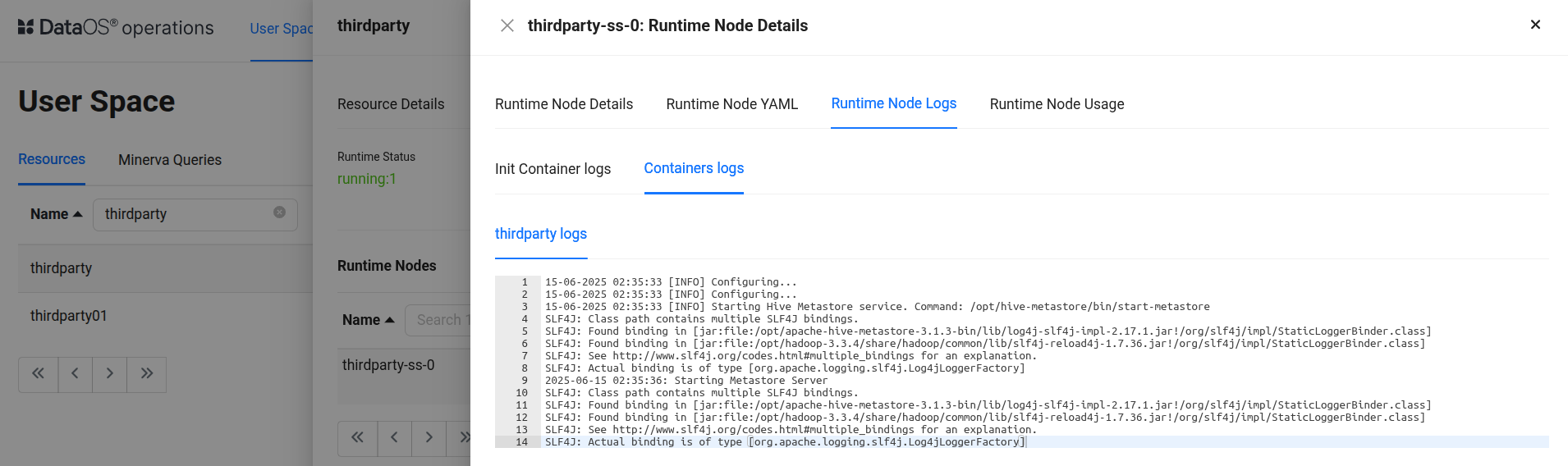
Task: Jump to last page of Resources list
Action: (x=147, y=374)
